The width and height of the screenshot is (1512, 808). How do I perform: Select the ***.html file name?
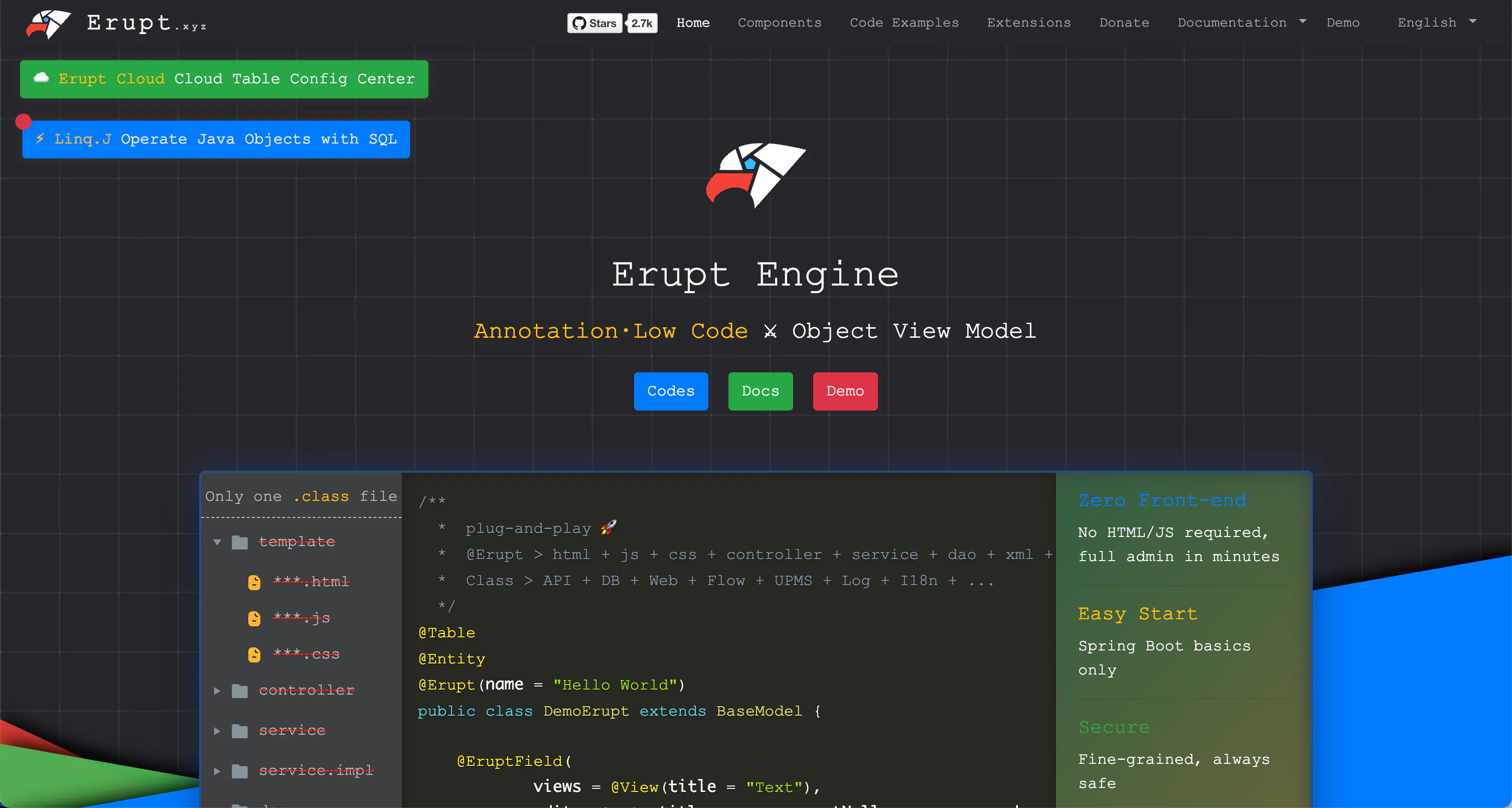click(x=311, y=581)
